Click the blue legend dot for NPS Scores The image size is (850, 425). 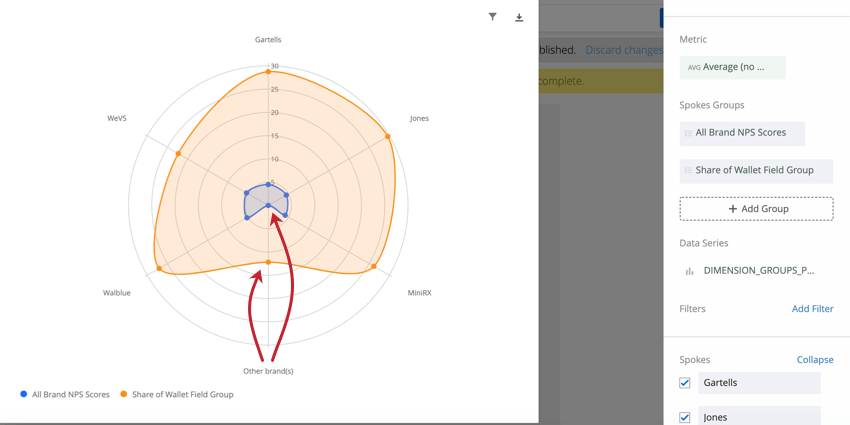tap(23, 394)
